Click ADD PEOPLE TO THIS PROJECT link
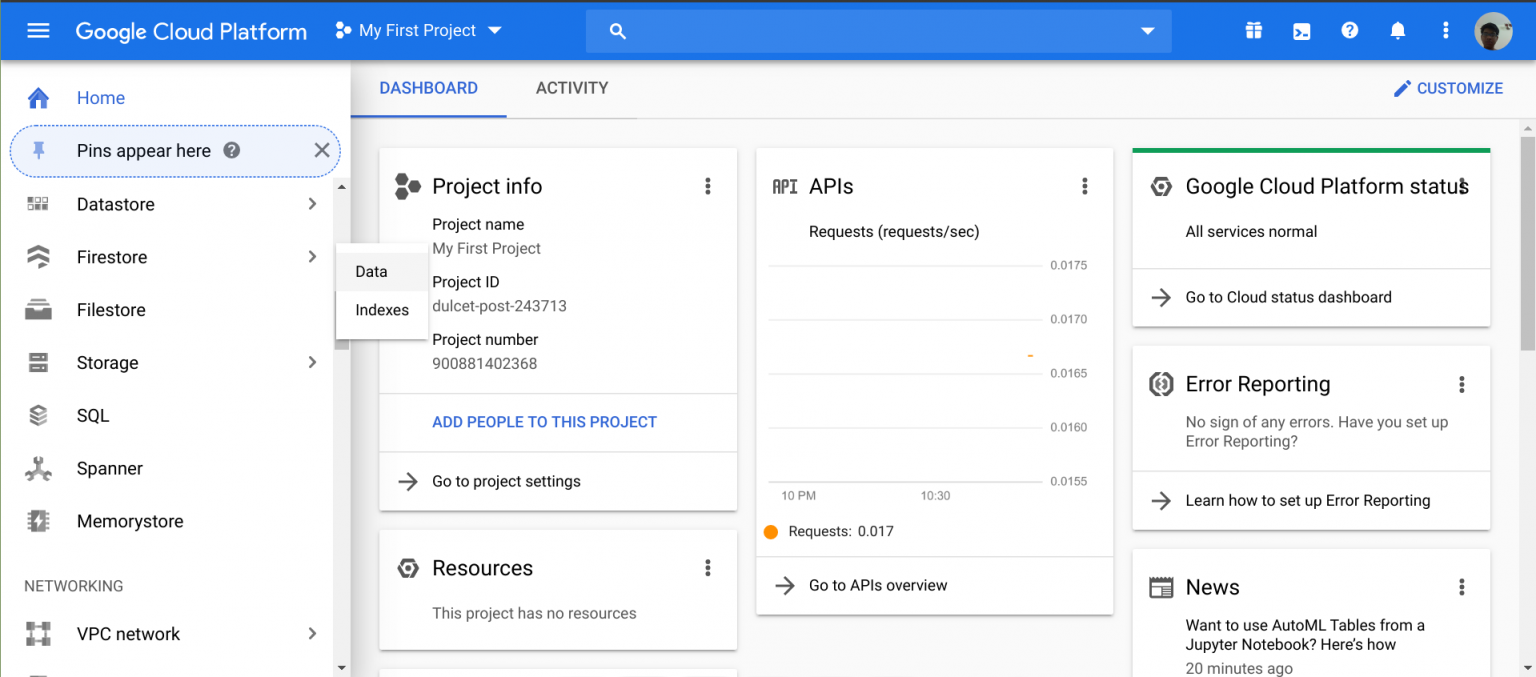1536x677 pixels. pyautogui.click(x=544, y=421)
